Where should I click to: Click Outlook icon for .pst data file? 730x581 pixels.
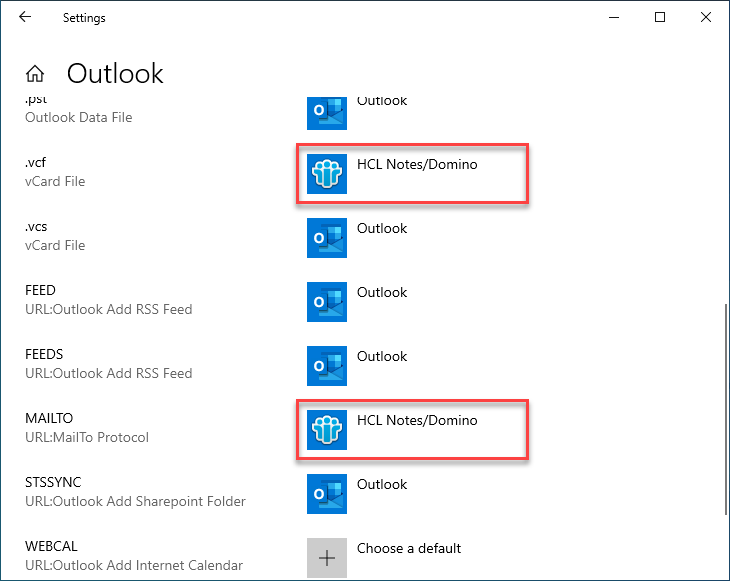327,111
